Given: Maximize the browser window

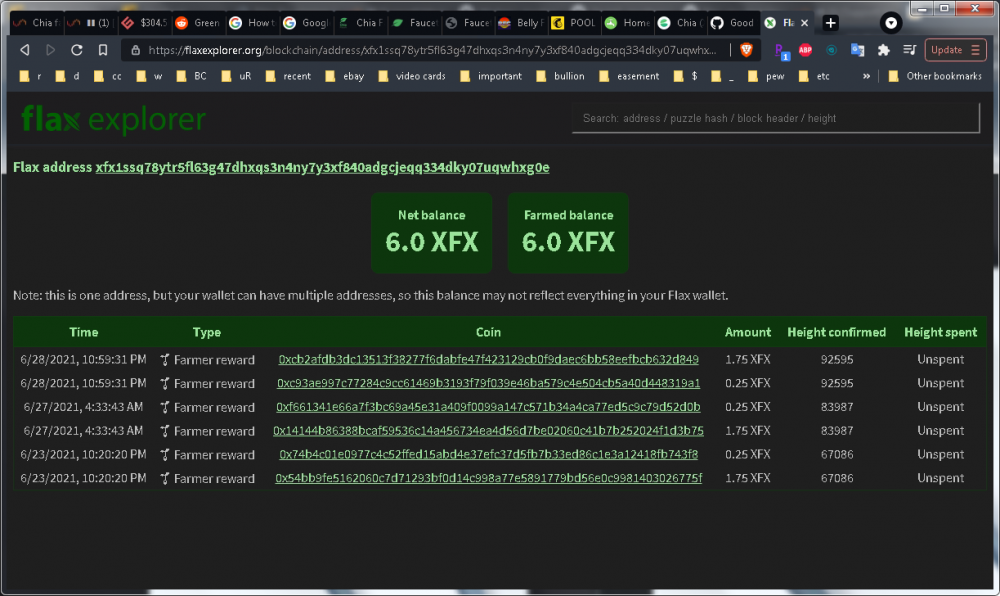Looking at the screenshot, I should [944, 8].
